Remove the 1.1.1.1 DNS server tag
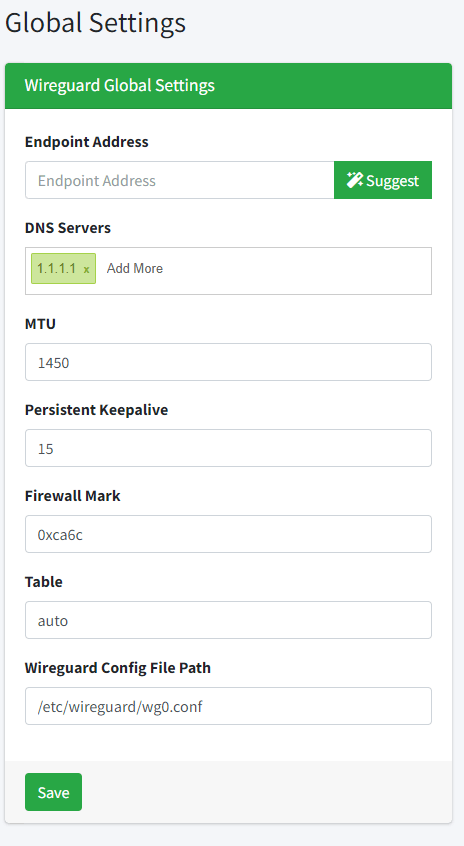Viewport: 464px width, 846px height. coord(86,269)
